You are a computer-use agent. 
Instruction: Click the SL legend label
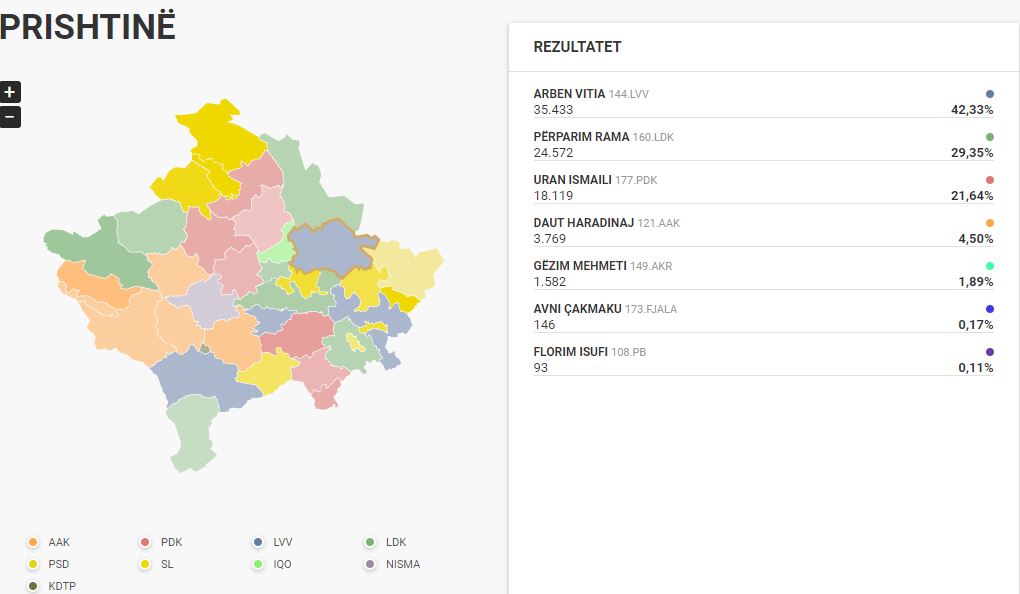pyautogui.click(x=167, y=564)
